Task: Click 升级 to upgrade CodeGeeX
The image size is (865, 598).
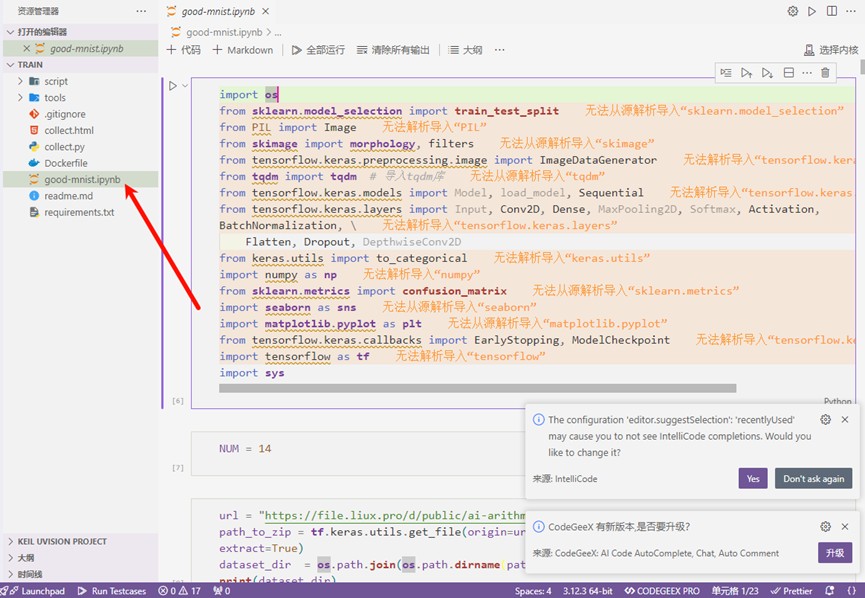Action: (835, 553)
